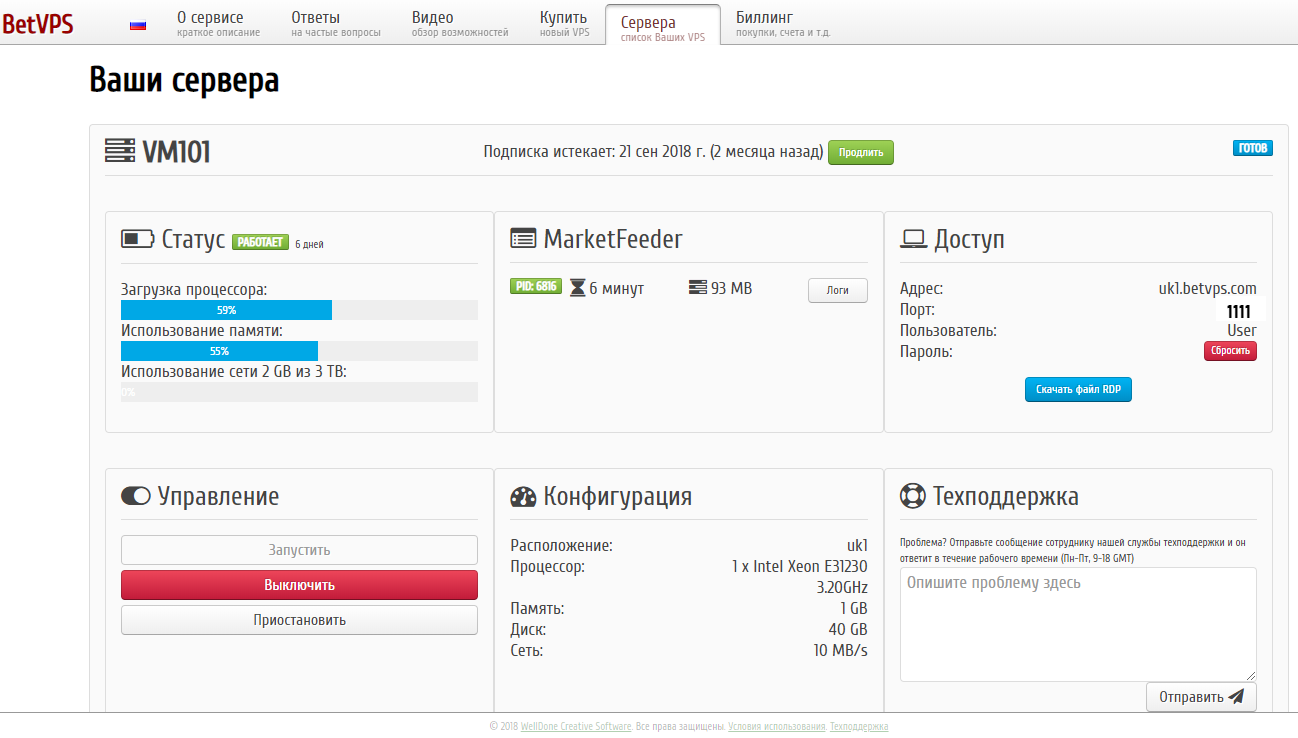Click the memory icon beside 93 MB
This screenshot has width=1298, height=738.
pos(698,288)
